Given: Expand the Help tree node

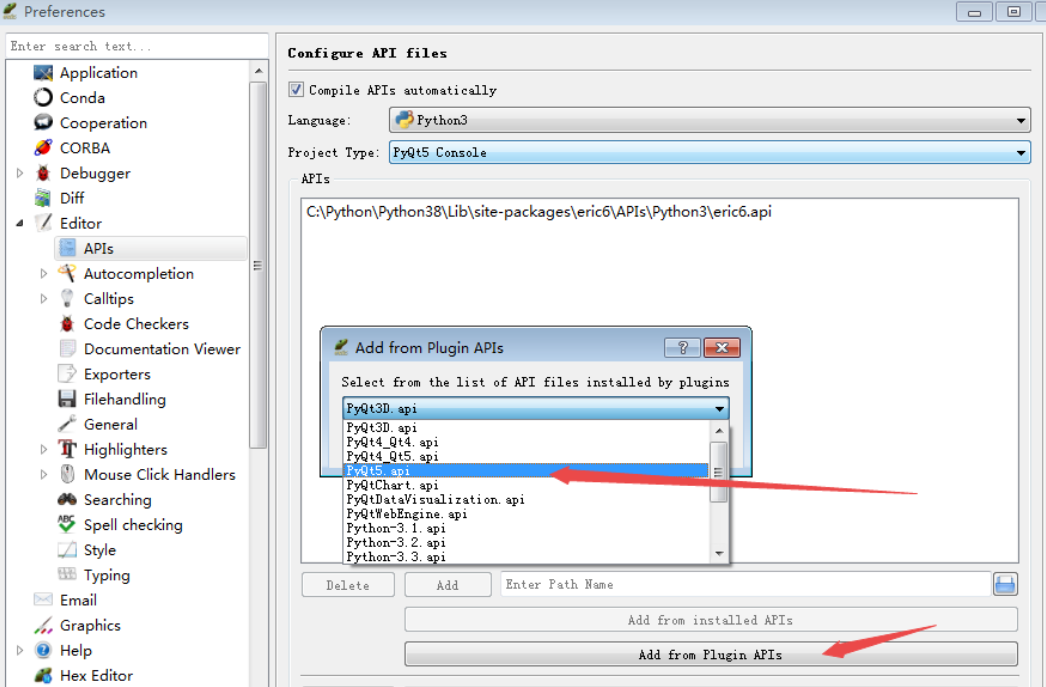Looking at the screenshot, I should pos(20,650).
